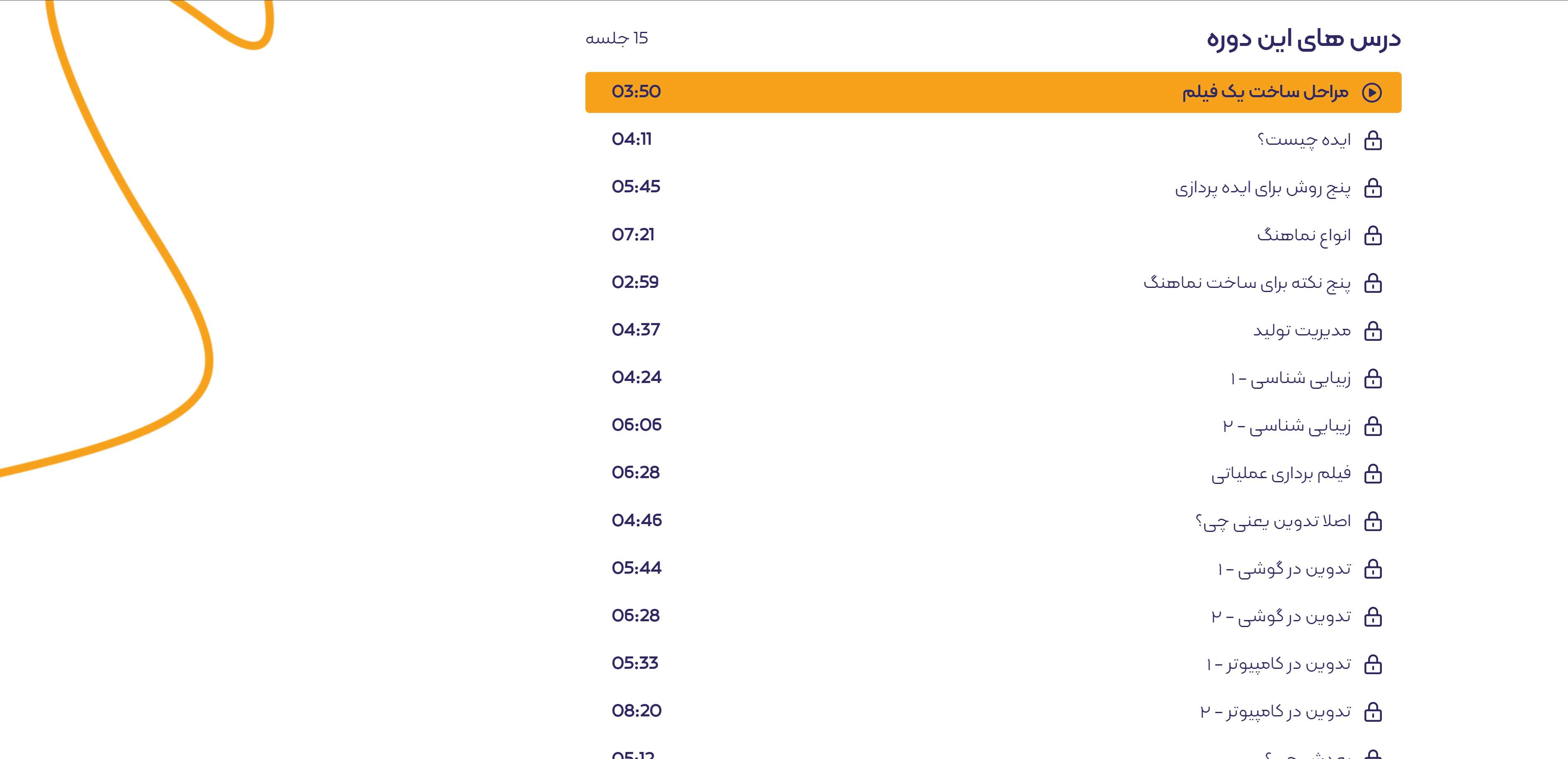
Task: Click the lock icon next to مدیریت تولید
Action: (x=1373, y=331)
